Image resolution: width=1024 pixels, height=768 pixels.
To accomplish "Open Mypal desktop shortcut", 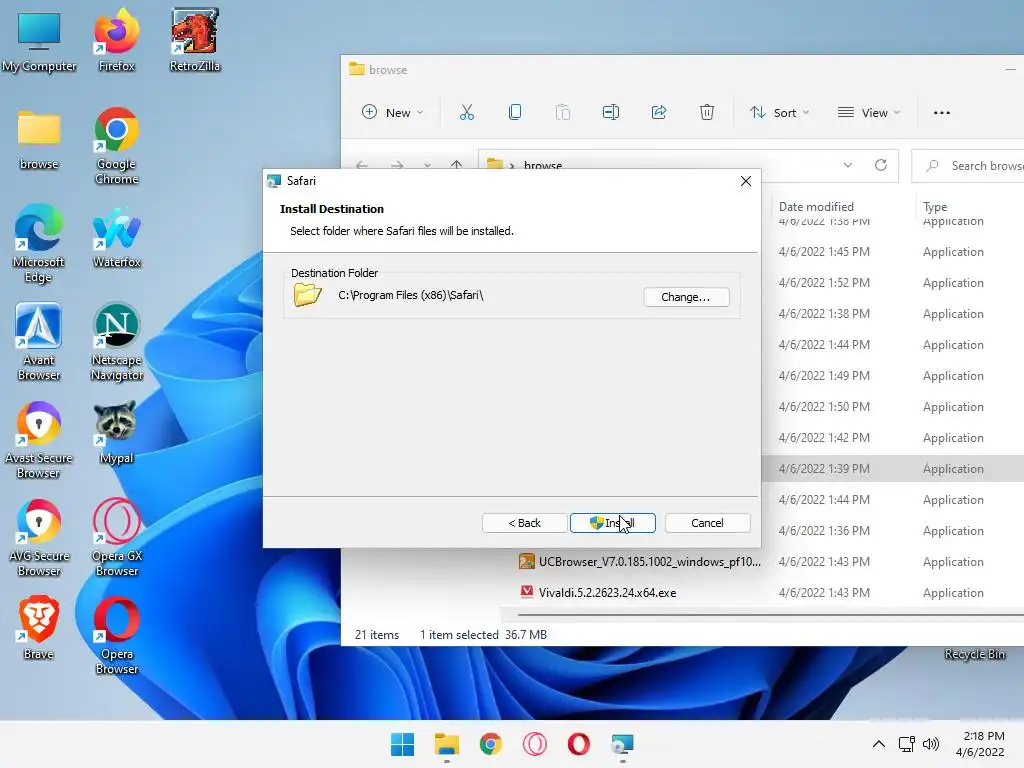I will click(117, 434).
